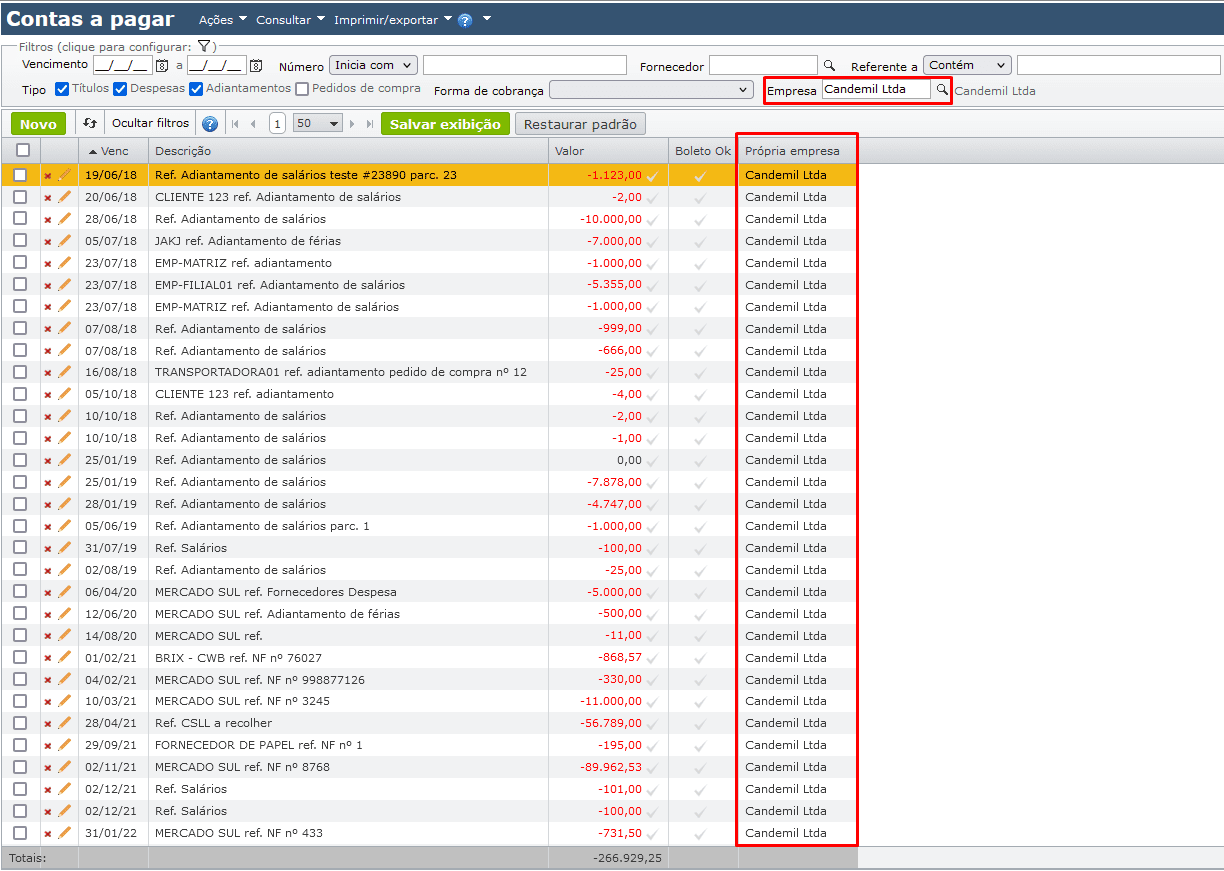The height and width of the screenshot is (871, 1224).
Task: Enable the Pedidos de compra checkbox
Action: [x=302, y=89]
